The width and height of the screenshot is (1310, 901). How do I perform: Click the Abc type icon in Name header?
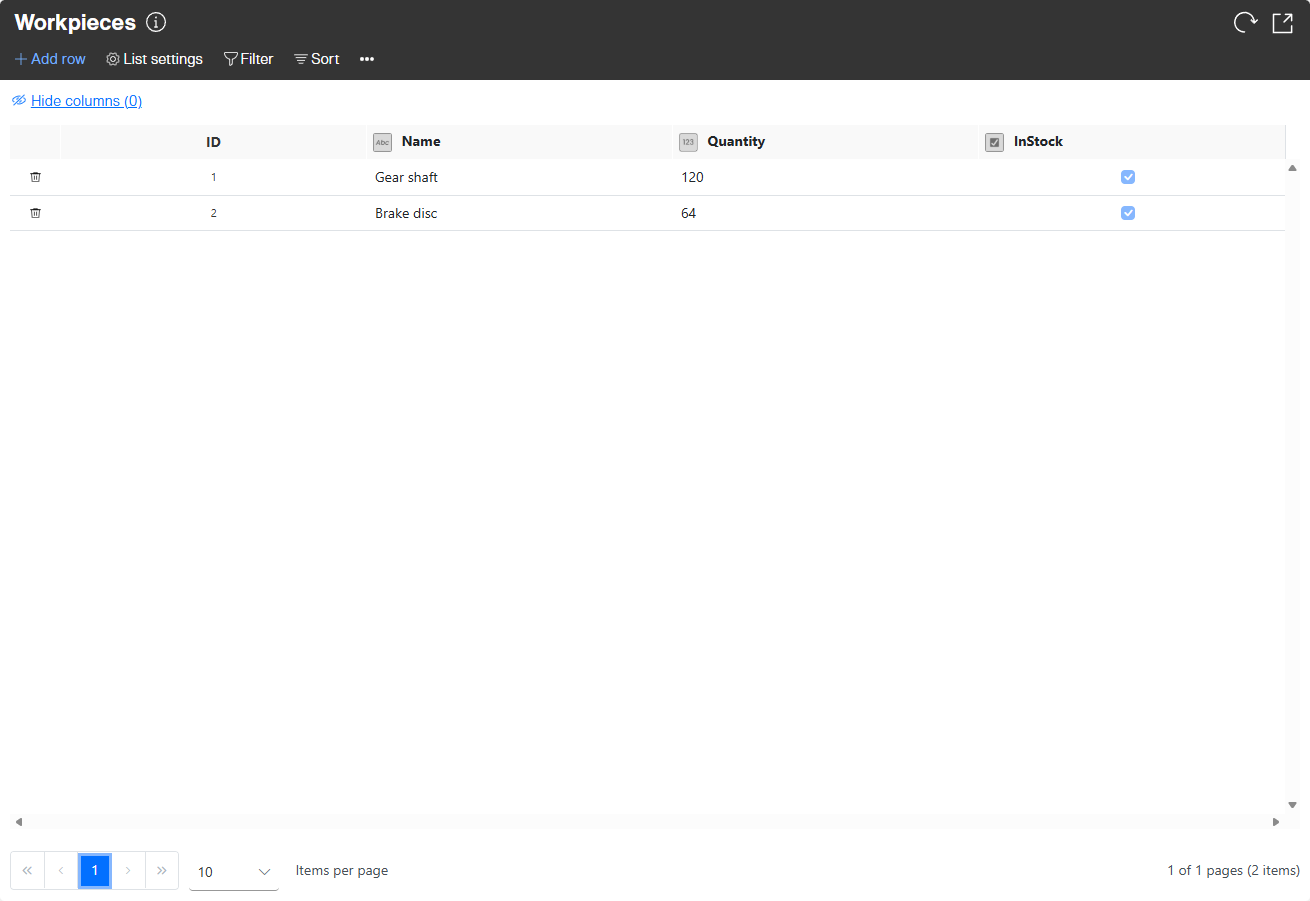[382, 142]
